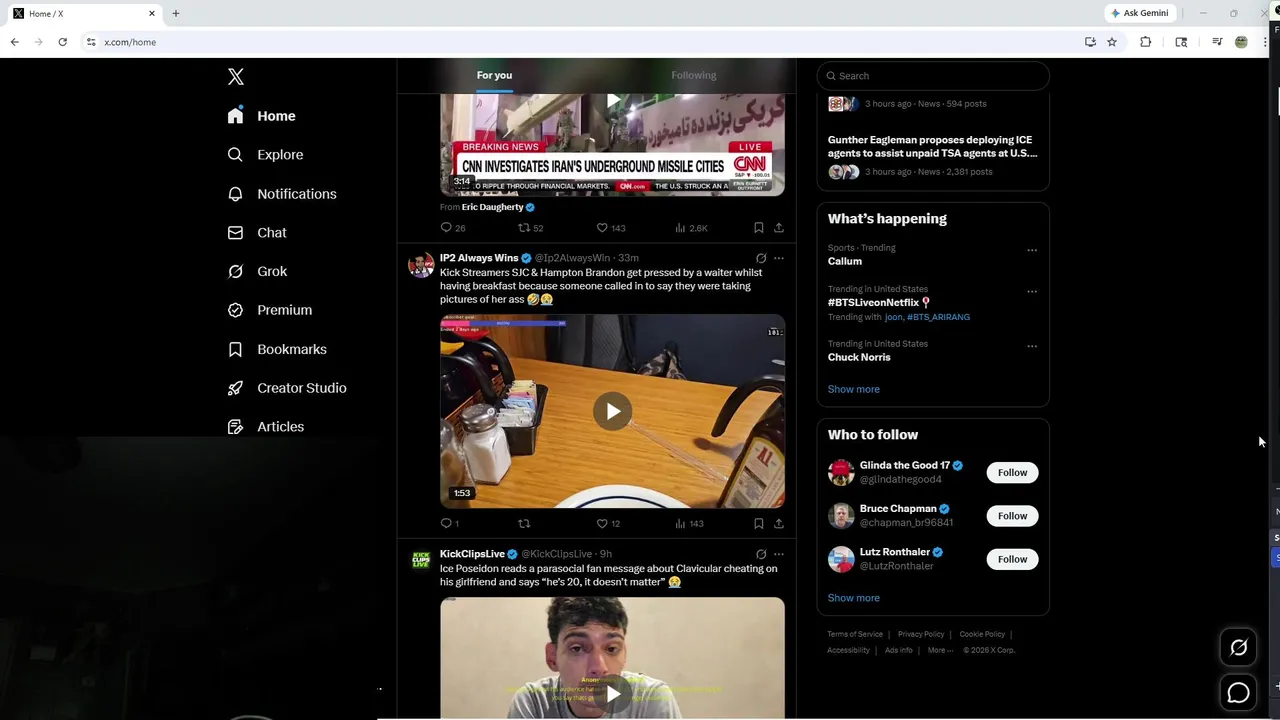Viewport: 1280px width, 720px height.
Task: Open more options on IP2 Always Wins post
Action: [x=779, y=258]
